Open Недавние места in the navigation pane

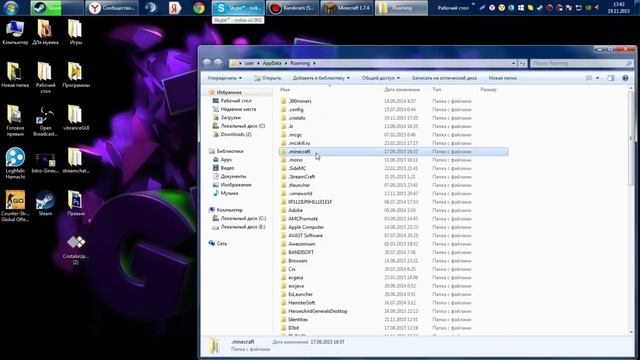click(238, 109)
